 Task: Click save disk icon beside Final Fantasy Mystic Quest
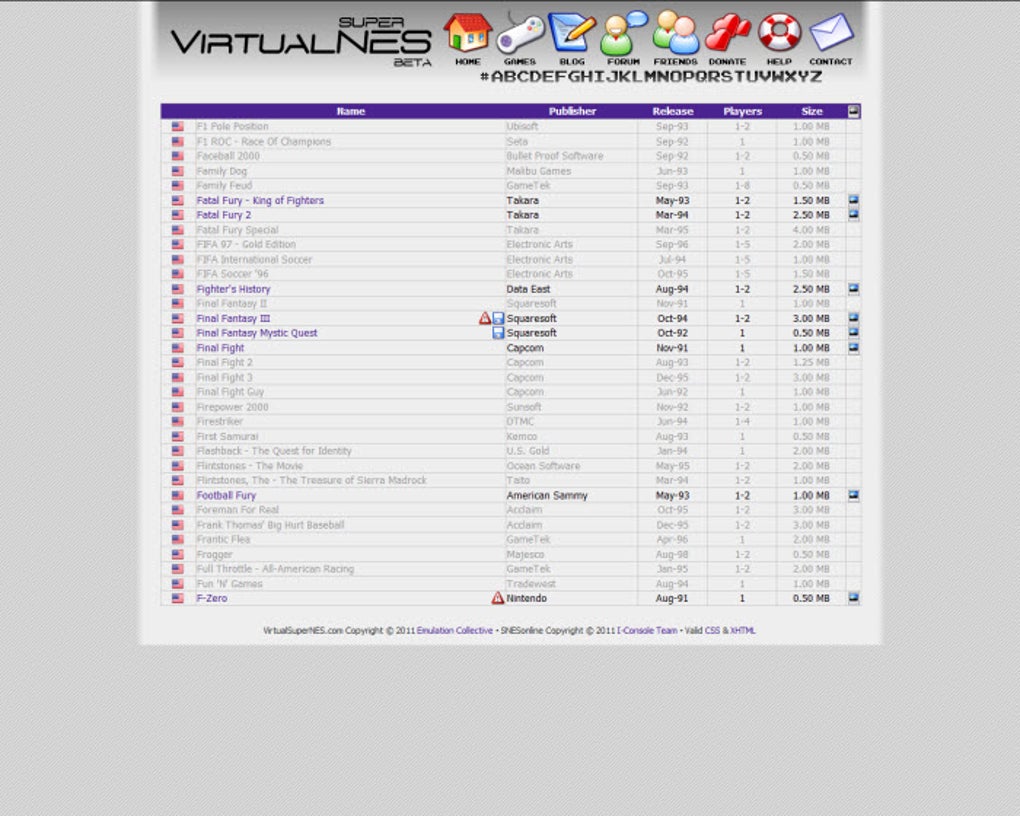pos(498,333)
